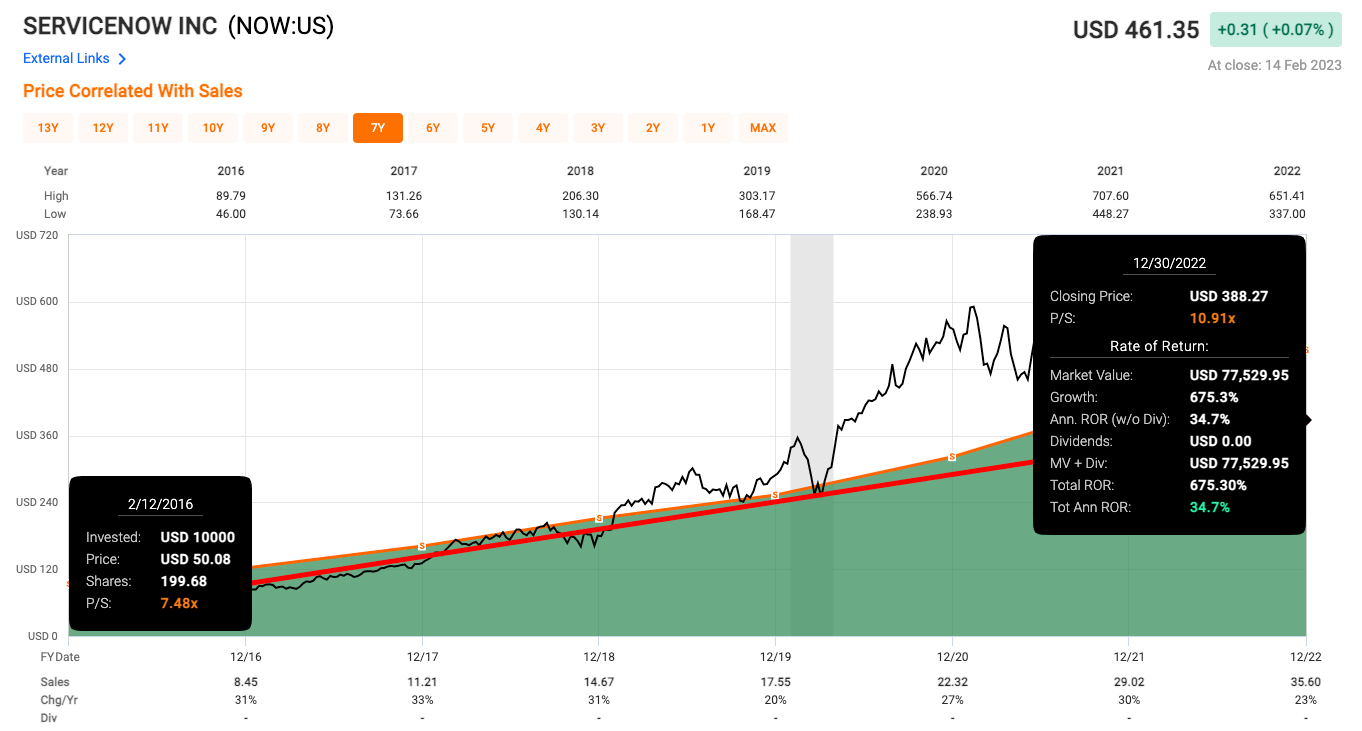
Task: Select the 10Y time range
Action: (x=213, y=128)
